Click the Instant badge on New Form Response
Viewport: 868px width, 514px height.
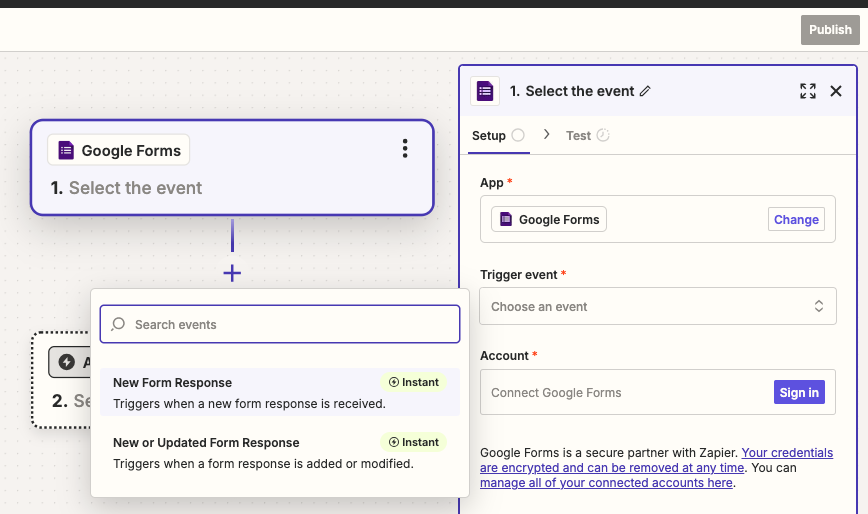[x=414, y=382]
